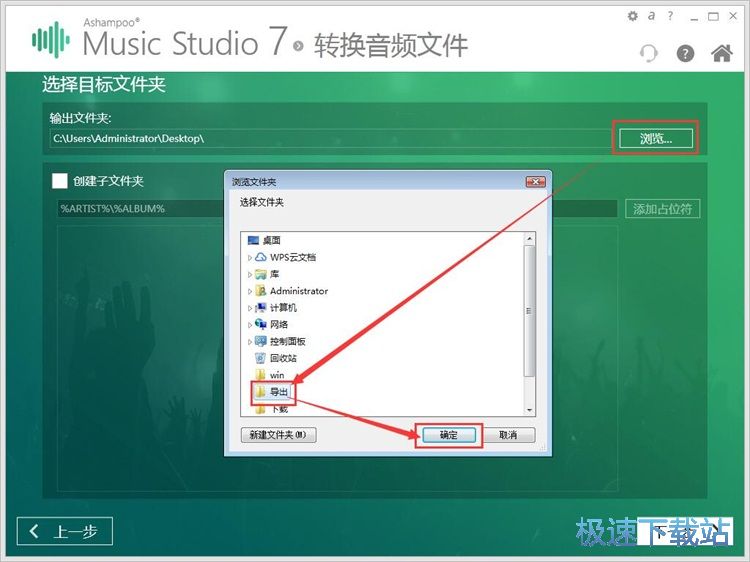The width and height of the screenshot is (750, 562).
Task: Select the Administrator label in tree
Action: coord(299,291)
